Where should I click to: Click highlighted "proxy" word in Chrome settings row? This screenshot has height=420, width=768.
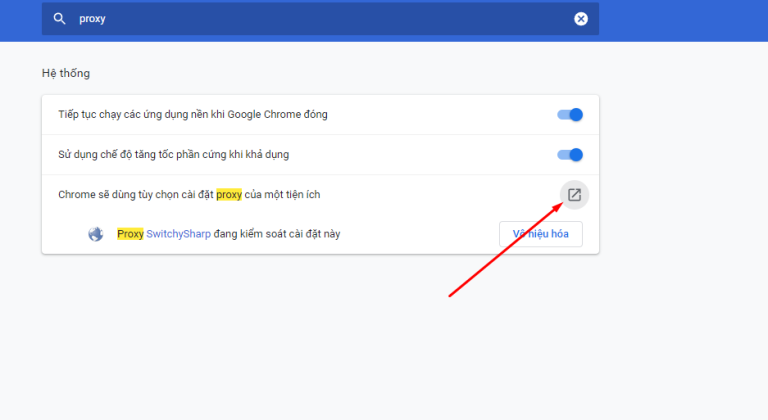point(230,194)
